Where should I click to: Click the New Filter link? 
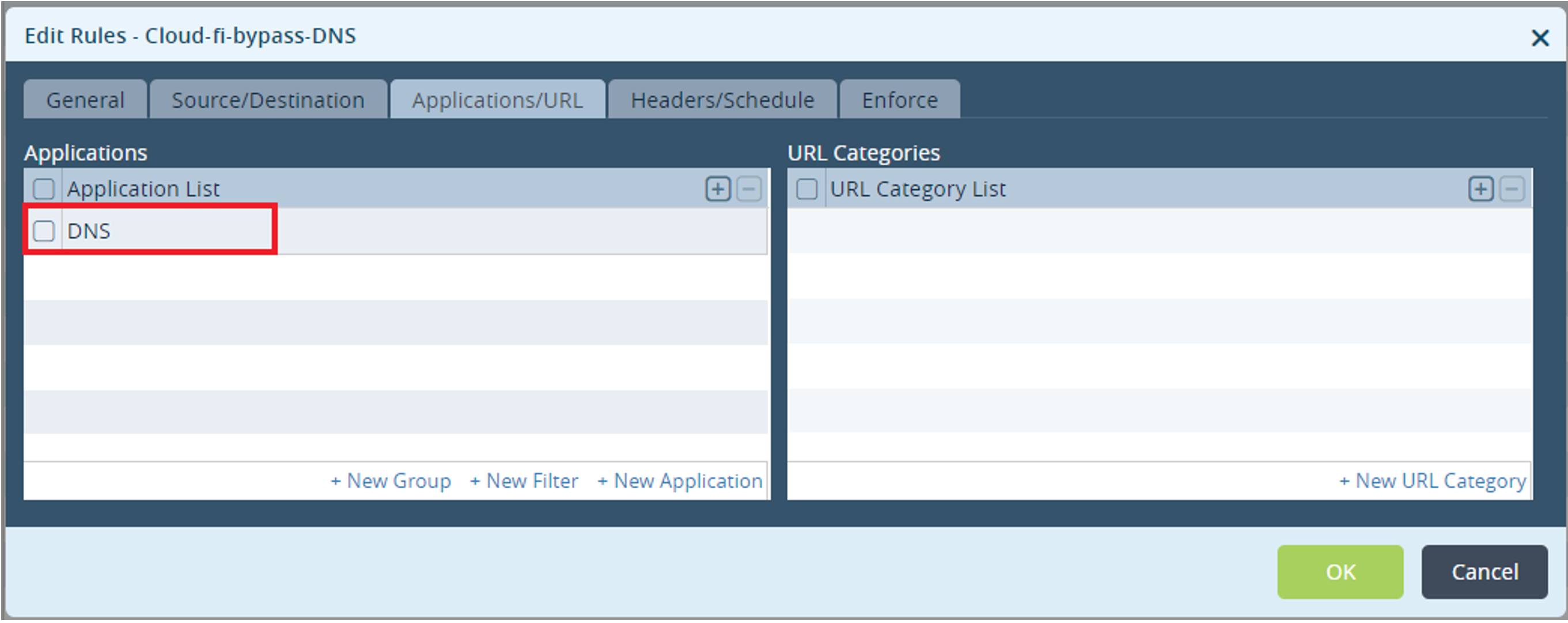click(x=524, y=481)
